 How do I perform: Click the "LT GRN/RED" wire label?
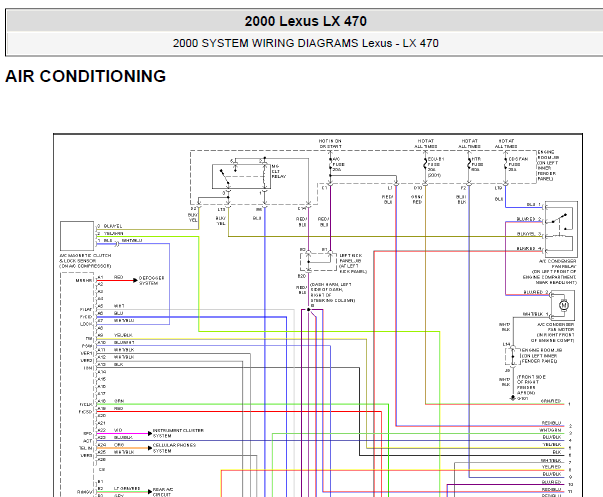pos(127,488)
